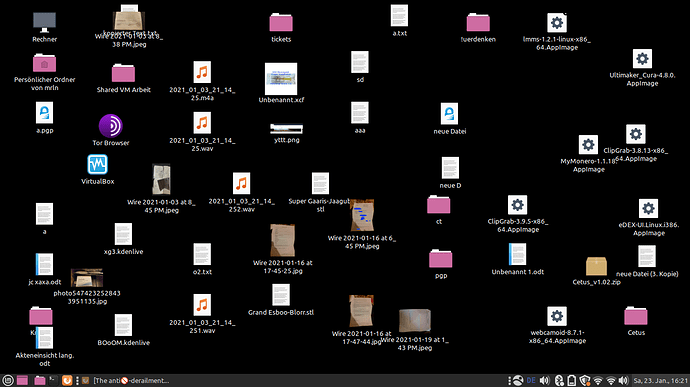The width and height of the screenshot is (690, 387).
Task: Click the DE keyboard layout indicator
Action: click(531, 380)
